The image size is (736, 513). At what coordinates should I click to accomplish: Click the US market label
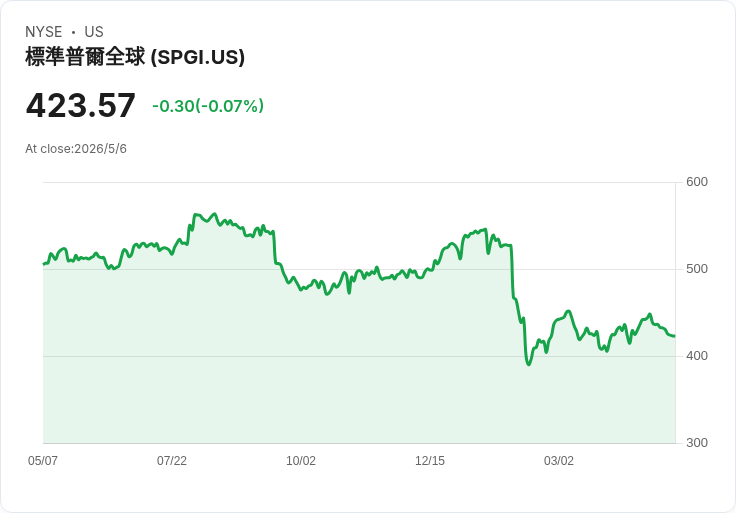[94, 32]
